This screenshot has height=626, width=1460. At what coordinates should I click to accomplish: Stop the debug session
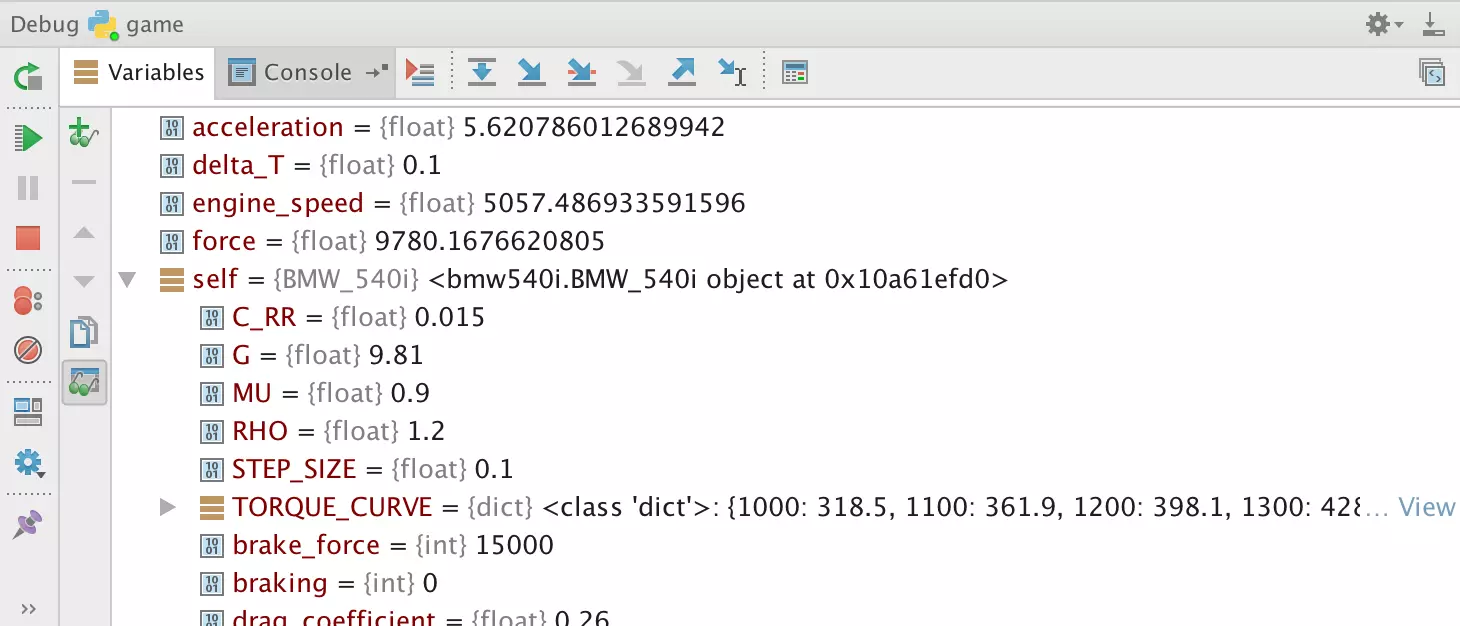(x=28, y=238)
